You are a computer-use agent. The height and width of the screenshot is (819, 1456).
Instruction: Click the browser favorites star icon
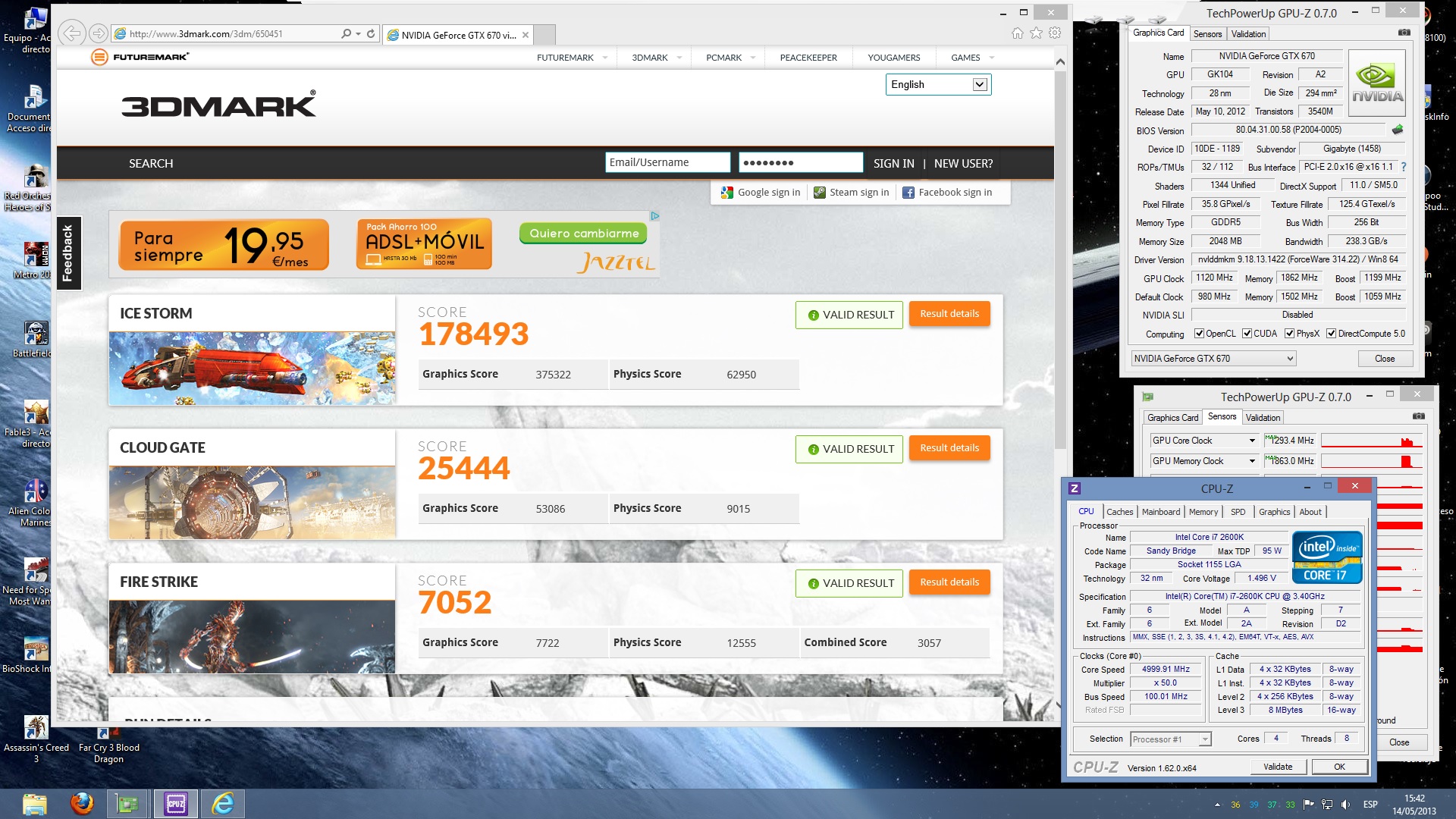[1036, 33]
